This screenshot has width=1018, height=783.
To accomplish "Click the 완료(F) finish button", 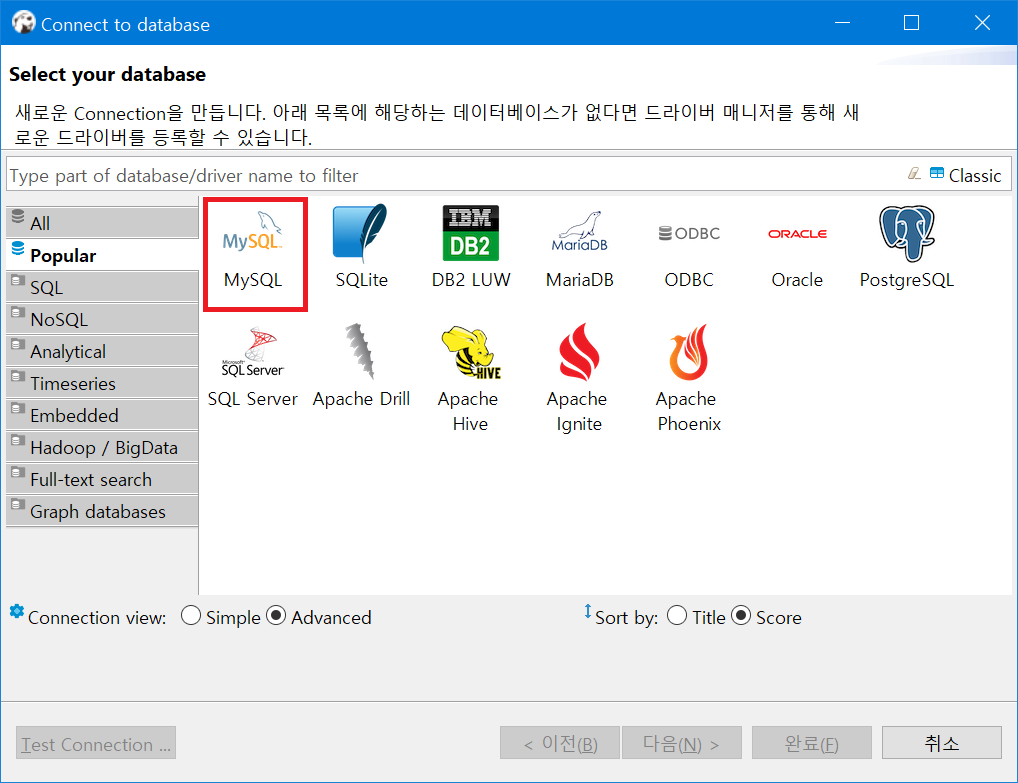I will click(812, 743).
